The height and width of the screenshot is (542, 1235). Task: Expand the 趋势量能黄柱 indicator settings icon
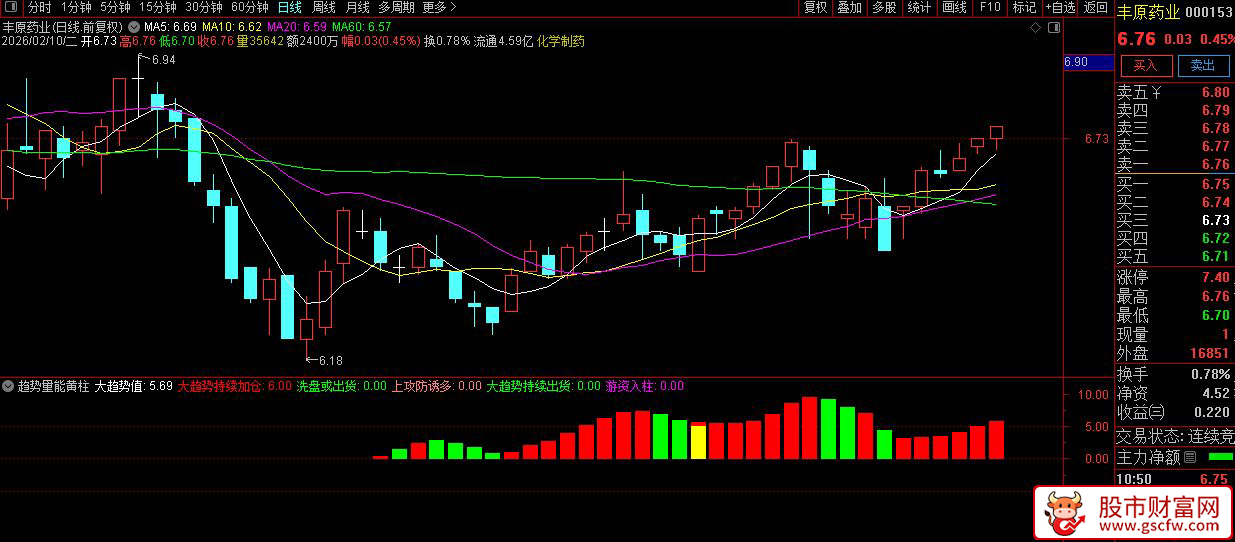8,385
